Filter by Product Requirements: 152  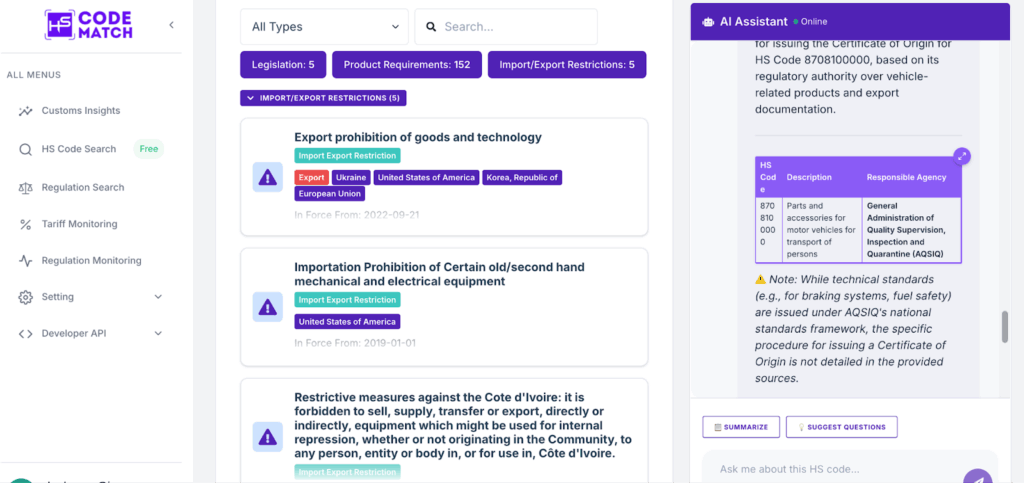click(406, 65)
